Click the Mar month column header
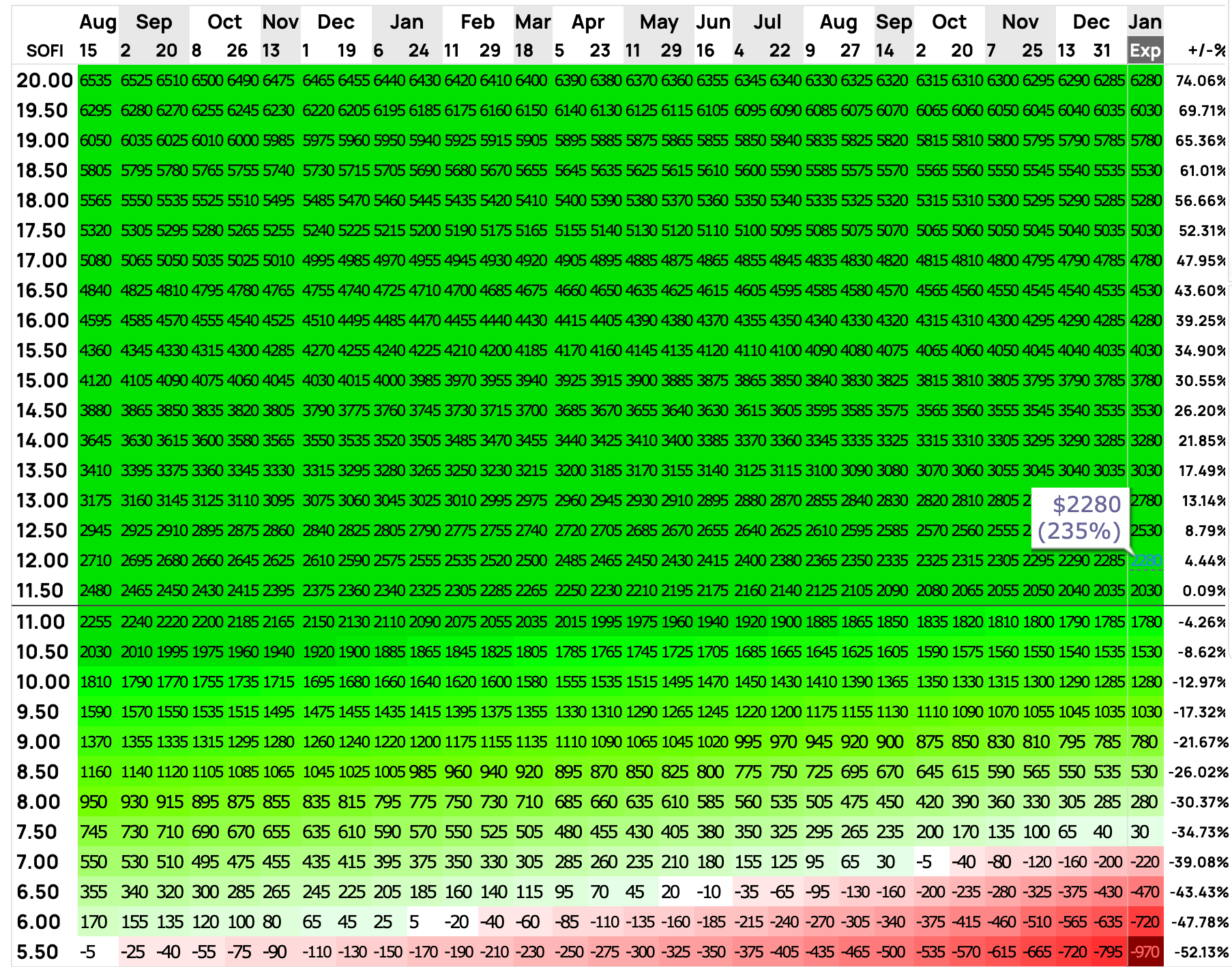Screen dimensions: 1232x967 [x=533, y=22]
